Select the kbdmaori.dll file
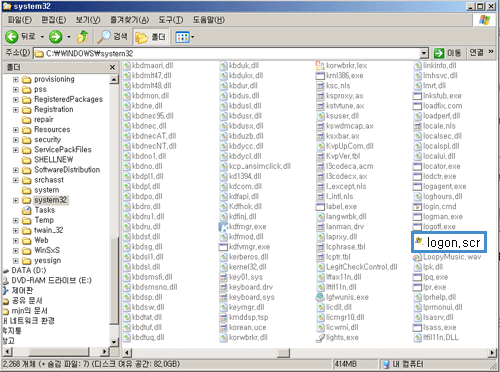 point(153,66)
